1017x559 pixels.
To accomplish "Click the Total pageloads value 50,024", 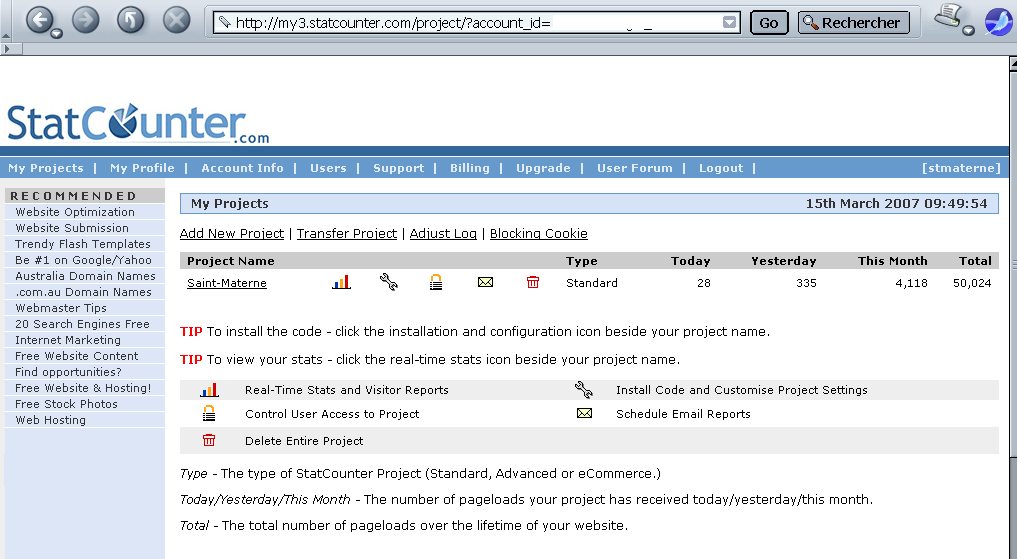I will pos(972,283).
